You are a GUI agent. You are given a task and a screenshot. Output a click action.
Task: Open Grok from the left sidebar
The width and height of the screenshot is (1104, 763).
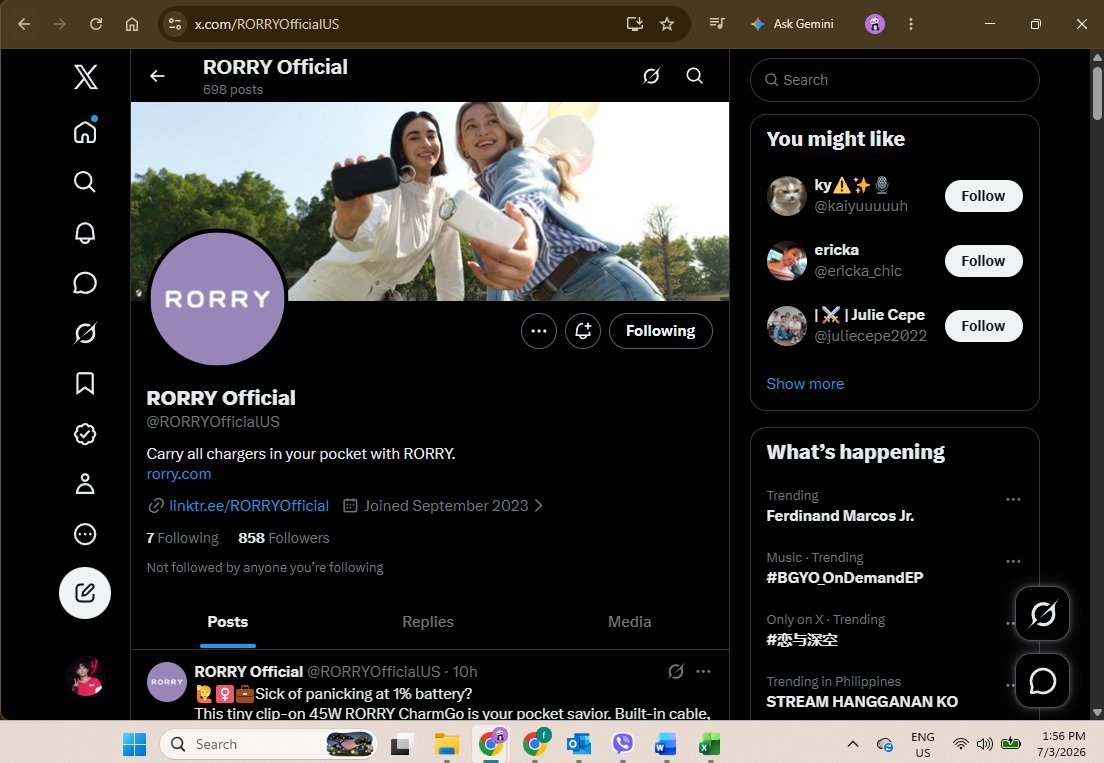85,333
